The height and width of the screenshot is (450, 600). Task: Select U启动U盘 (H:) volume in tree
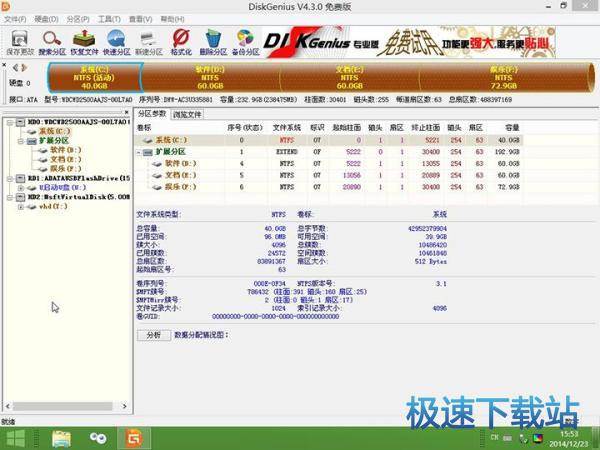click(63, 188)
